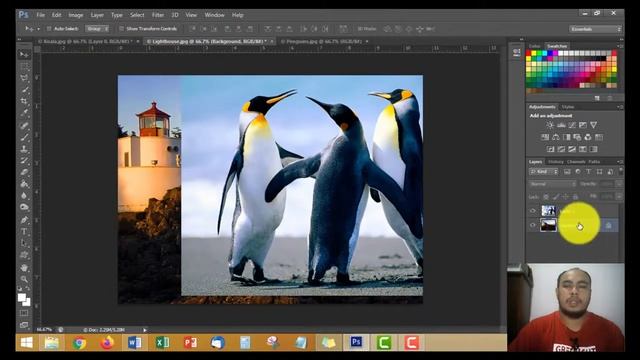Select the Rectangular Marquee tool
This screenshot has height=360, width=640.
tap(24, 66)
